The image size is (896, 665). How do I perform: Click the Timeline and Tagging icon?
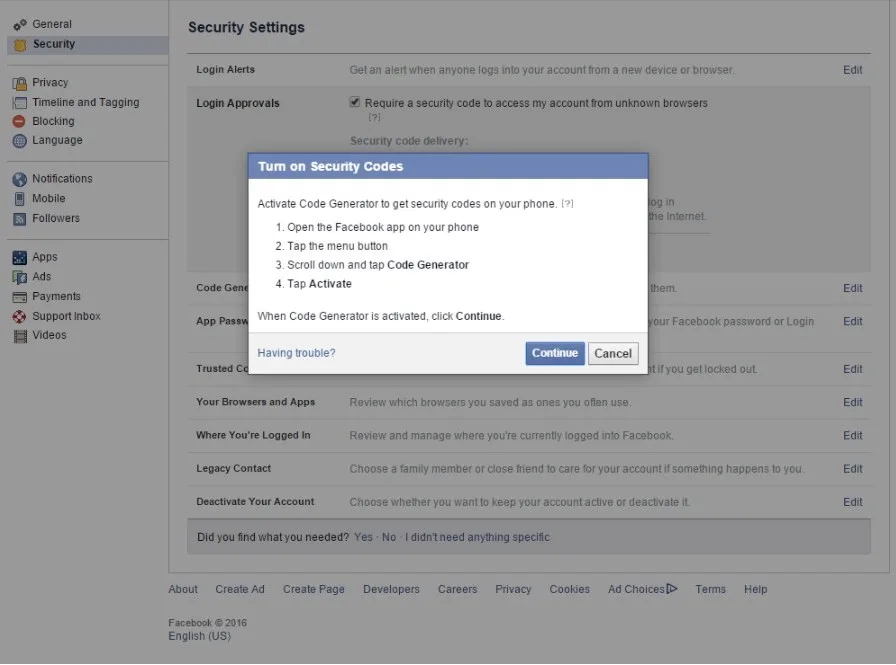click(19, 103)
